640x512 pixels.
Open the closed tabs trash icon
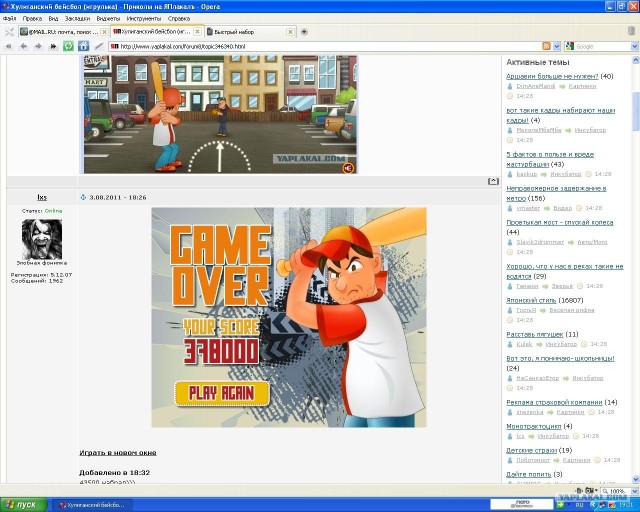click(x=631, y=31)
